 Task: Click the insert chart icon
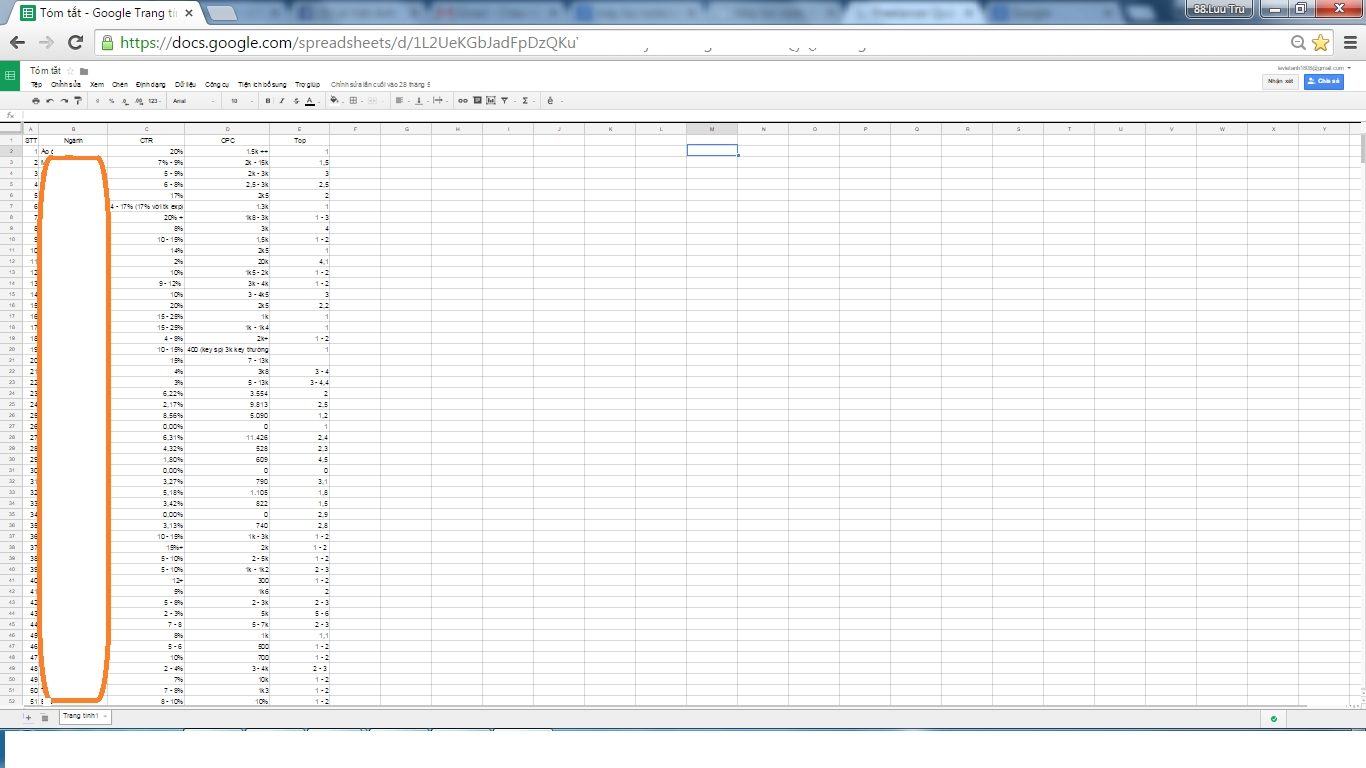click(490, 101)
